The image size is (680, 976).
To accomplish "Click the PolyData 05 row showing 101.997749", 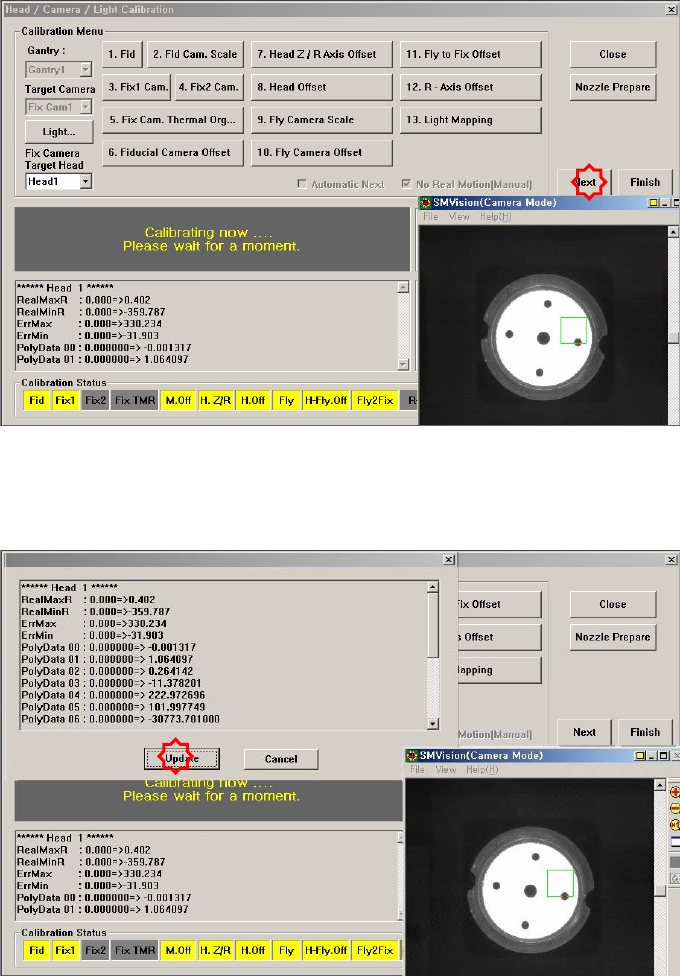I will 113,706.
